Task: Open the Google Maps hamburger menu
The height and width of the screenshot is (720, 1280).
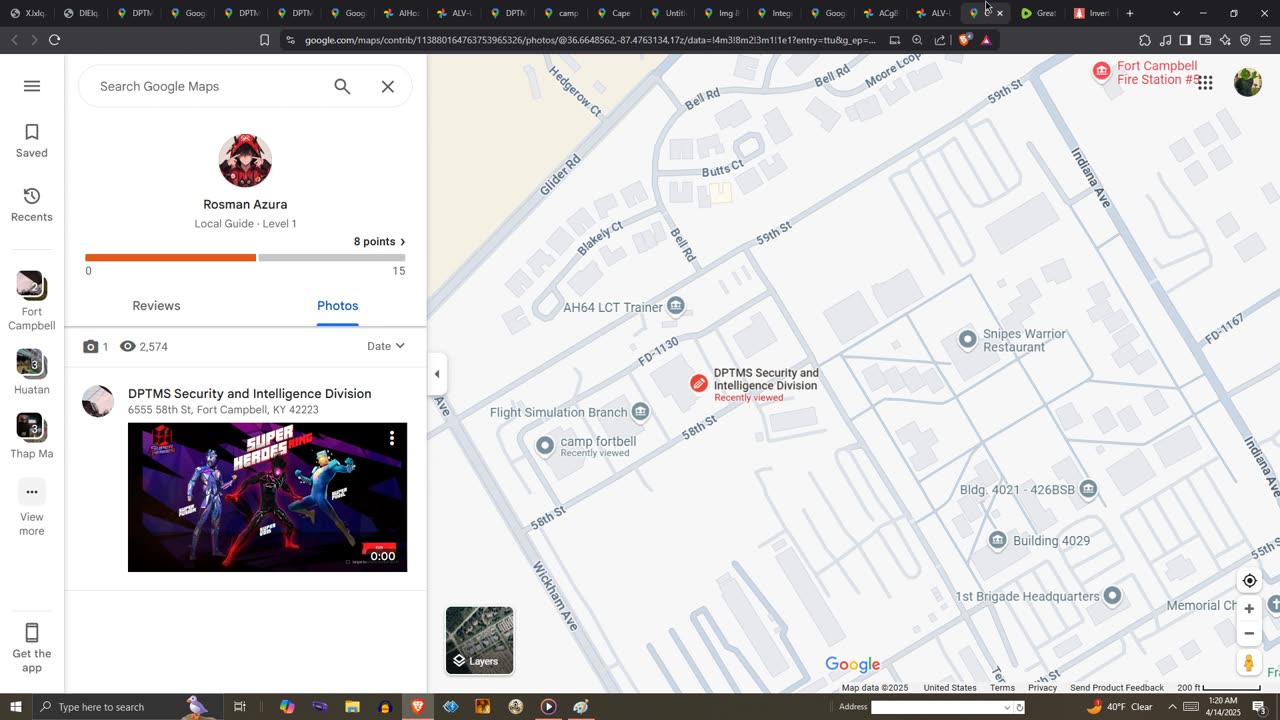Action: [x=32, y=86]
